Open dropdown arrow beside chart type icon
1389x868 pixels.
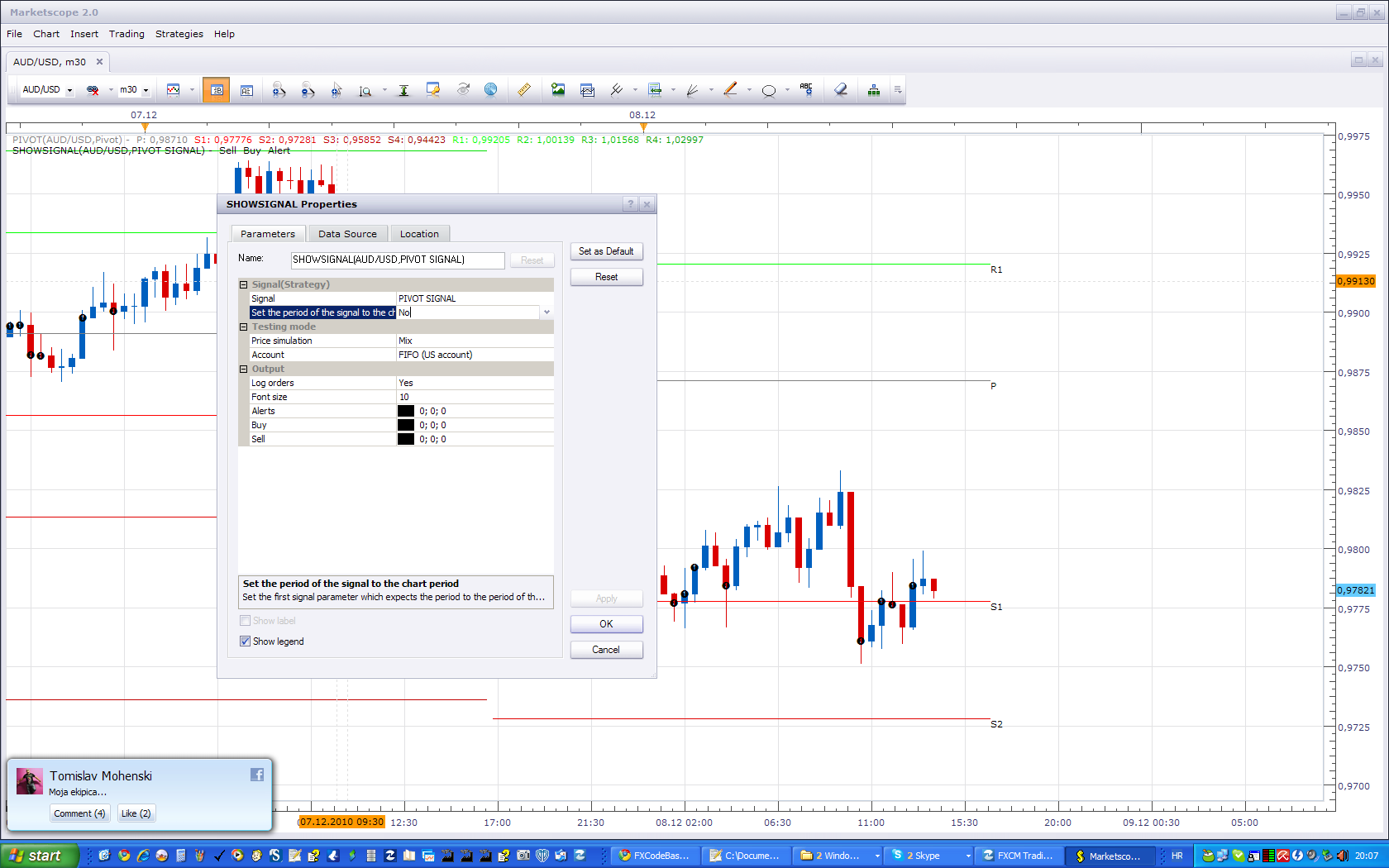pos(192,90)
